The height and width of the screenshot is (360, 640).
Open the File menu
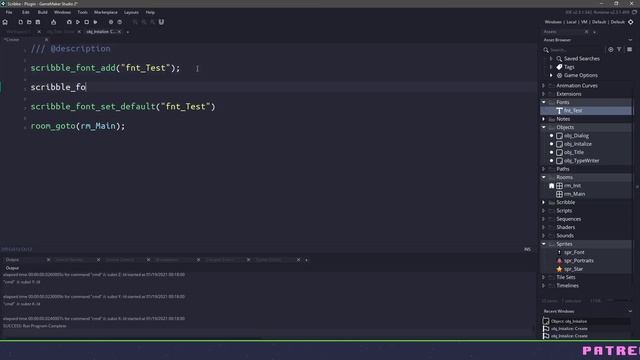point(9,12)
